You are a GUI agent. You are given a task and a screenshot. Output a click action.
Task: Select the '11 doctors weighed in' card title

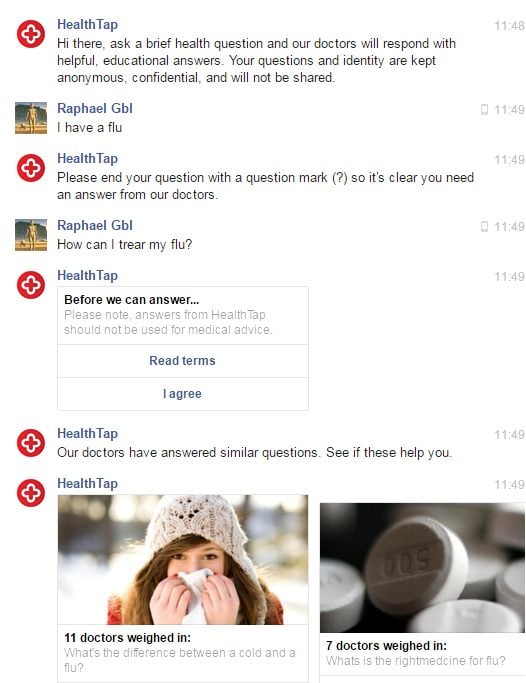[x=128, y=638]
